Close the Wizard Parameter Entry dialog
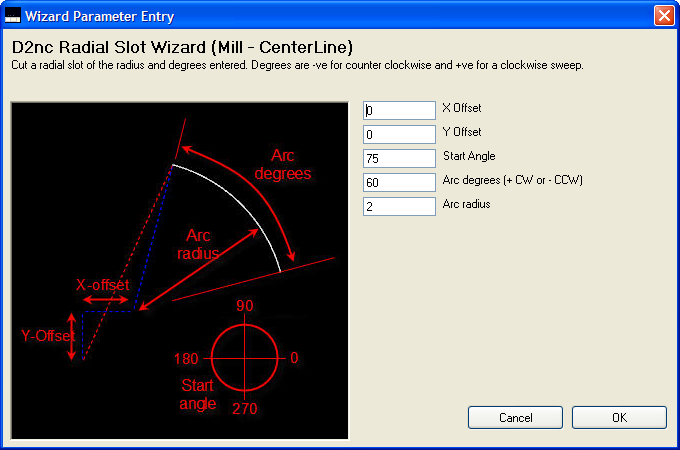This screenshot has width=680, height=450. point(664,16)
